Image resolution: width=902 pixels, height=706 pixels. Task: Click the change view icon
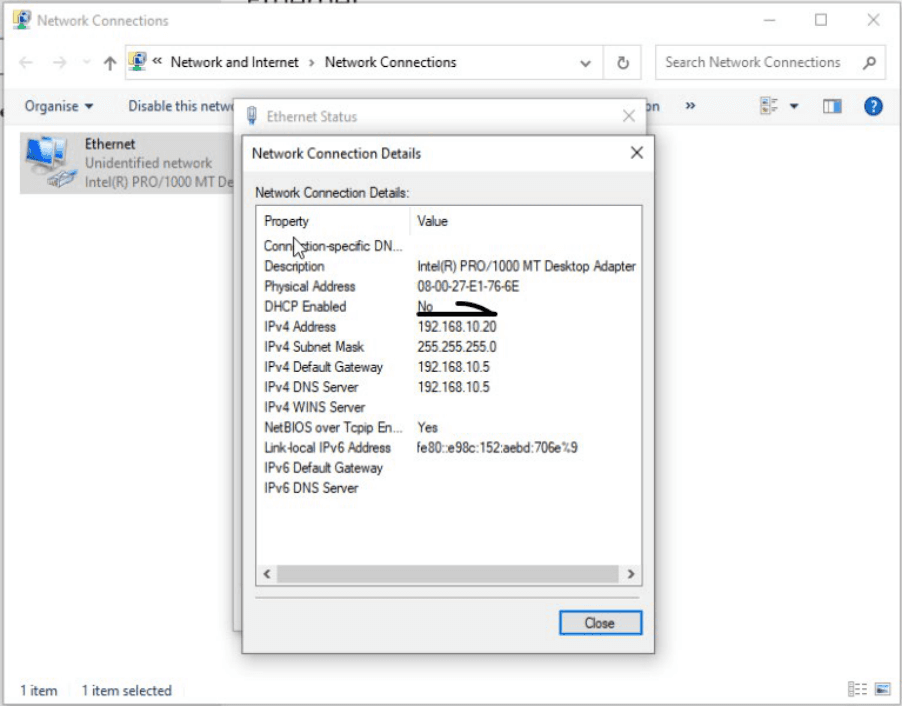pos(769,106)
